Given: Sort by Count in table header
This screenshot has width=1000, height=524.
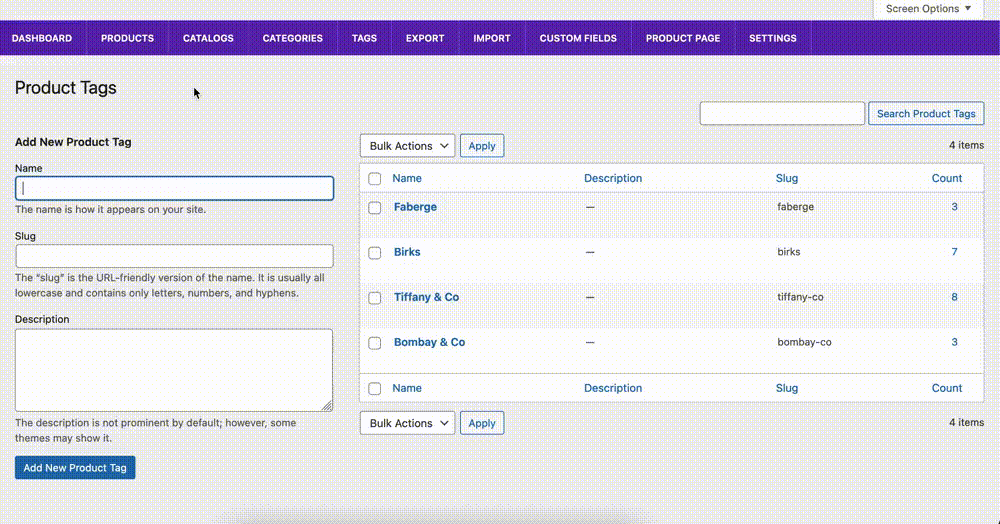Looking at the screenshot, I should [946, 178].
